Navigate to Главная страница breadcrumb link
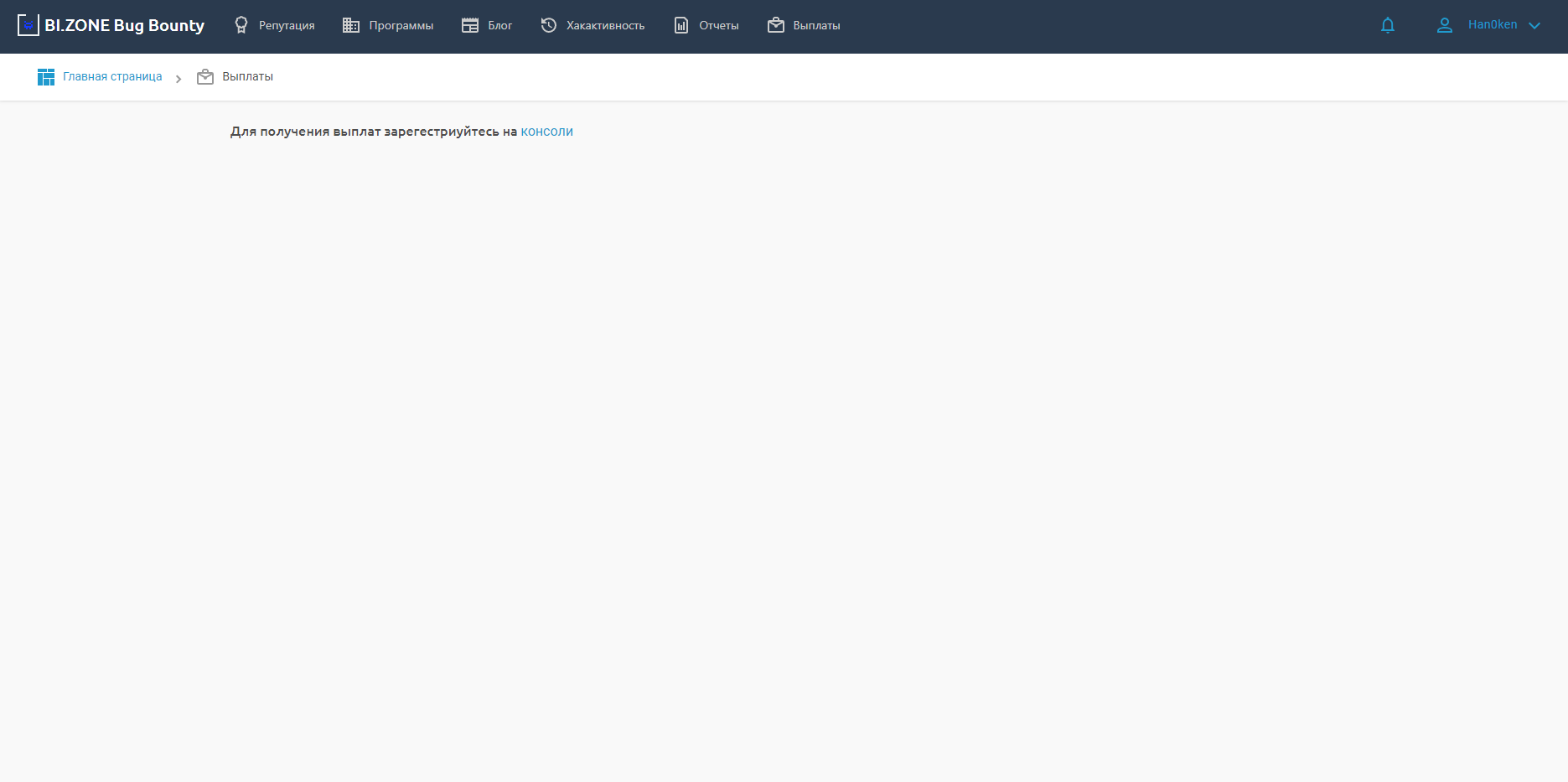1568x782 pixels. [112, 77]
